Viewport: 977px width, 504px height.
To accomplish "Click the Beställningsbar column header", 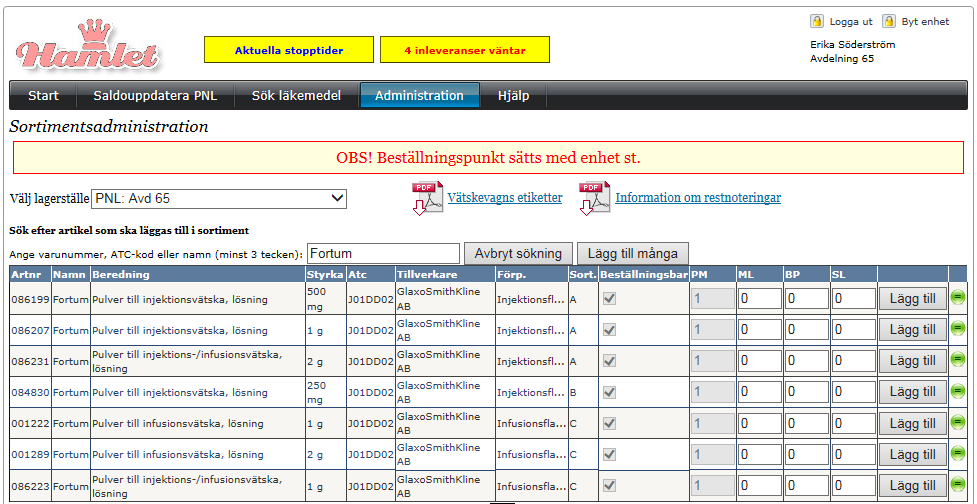I will (644, 274).
